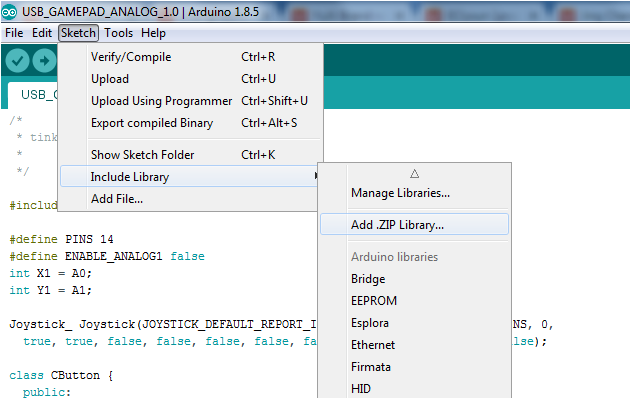Open the Help menu

tap(153, 33)
